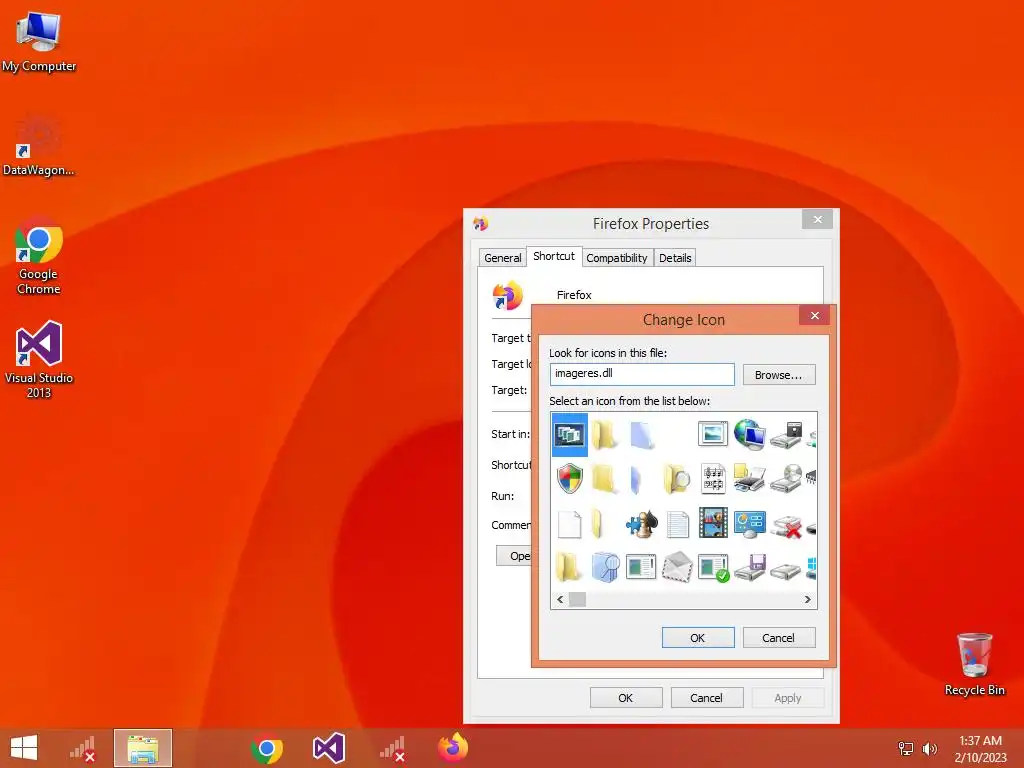Click the icon list scroll left arrow

(560, 600)
